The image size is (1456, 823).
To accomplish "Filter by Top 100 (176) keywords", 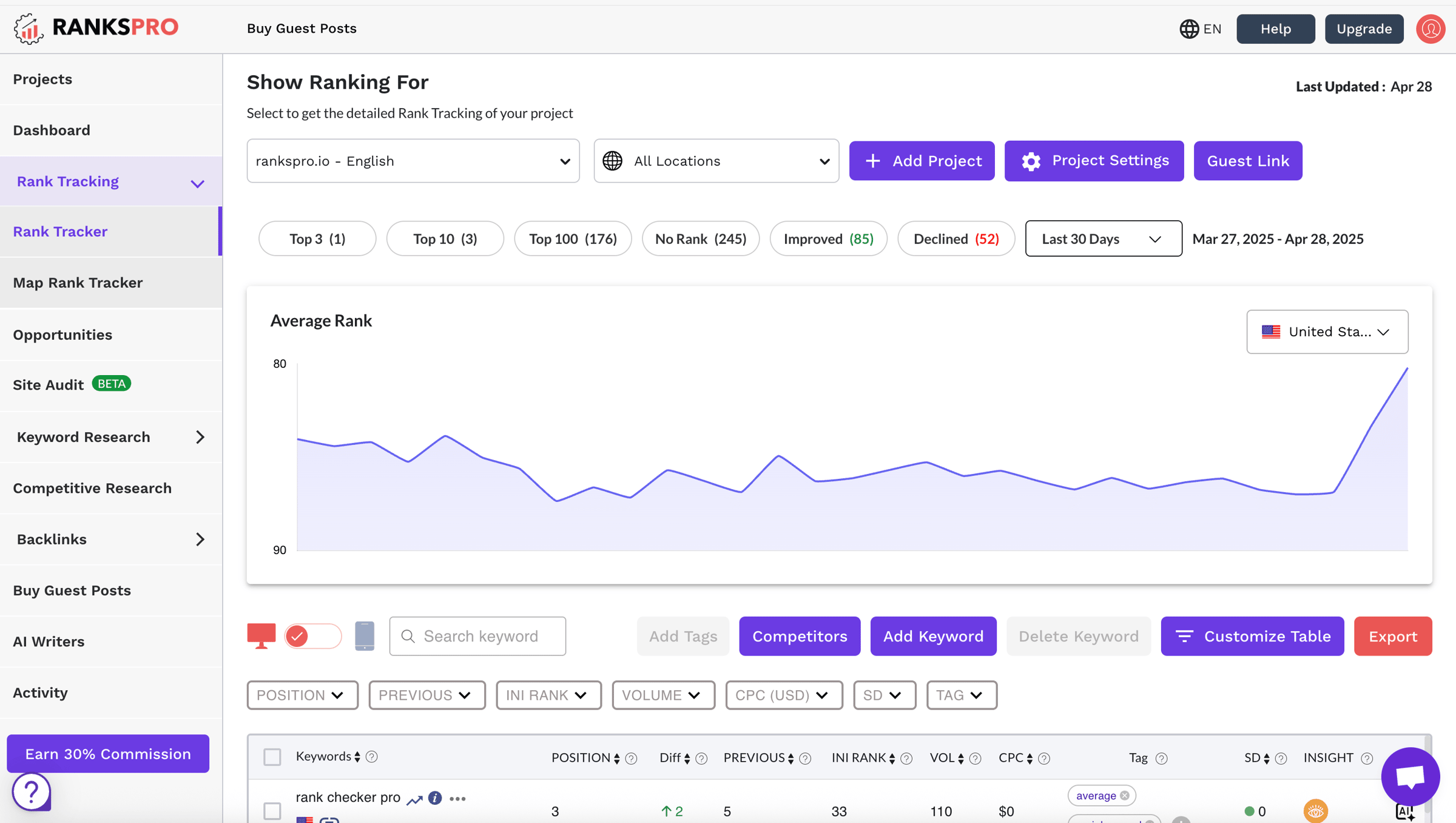I will 573,239.
